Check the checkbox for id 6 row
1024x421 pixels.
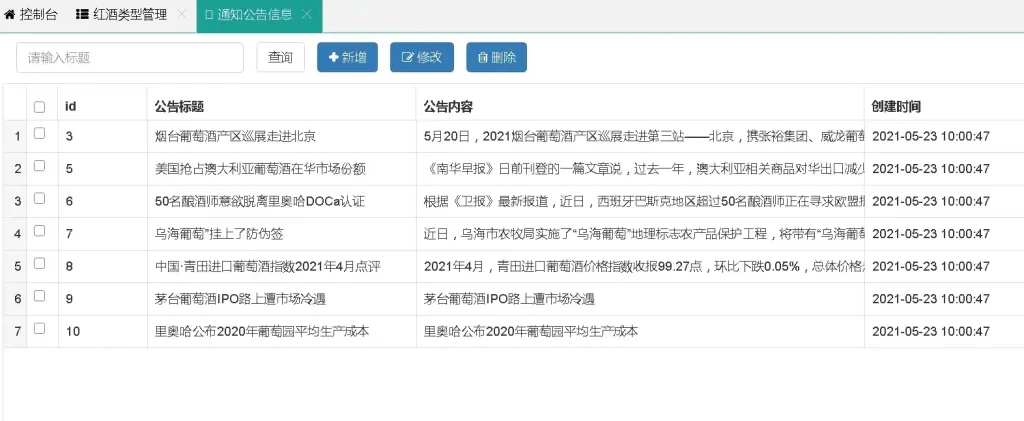tap(40, 198)
